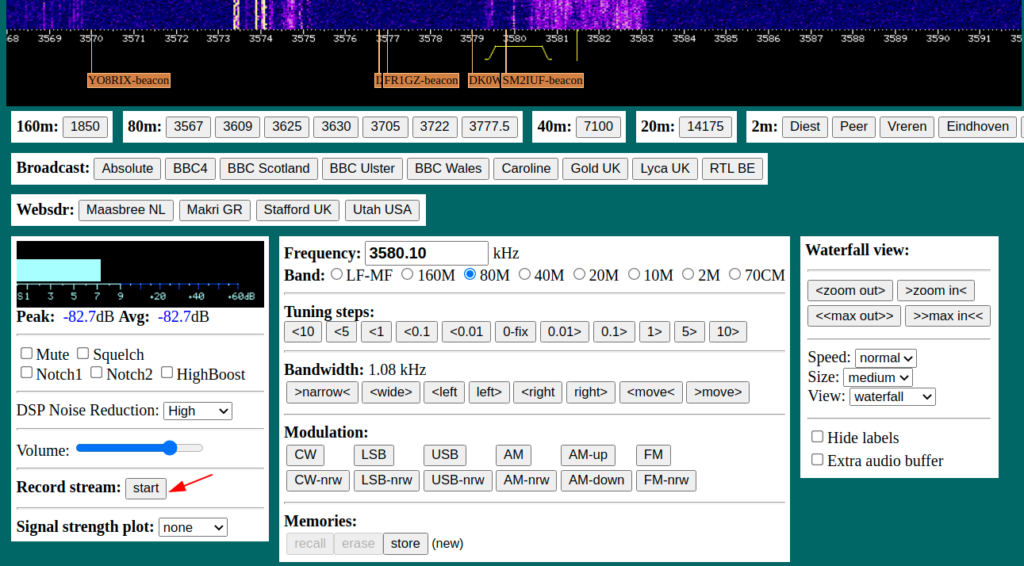The image size is (1024, 566).
Task: Tune up by 5 with the 5> button
Action: (690, 332)
